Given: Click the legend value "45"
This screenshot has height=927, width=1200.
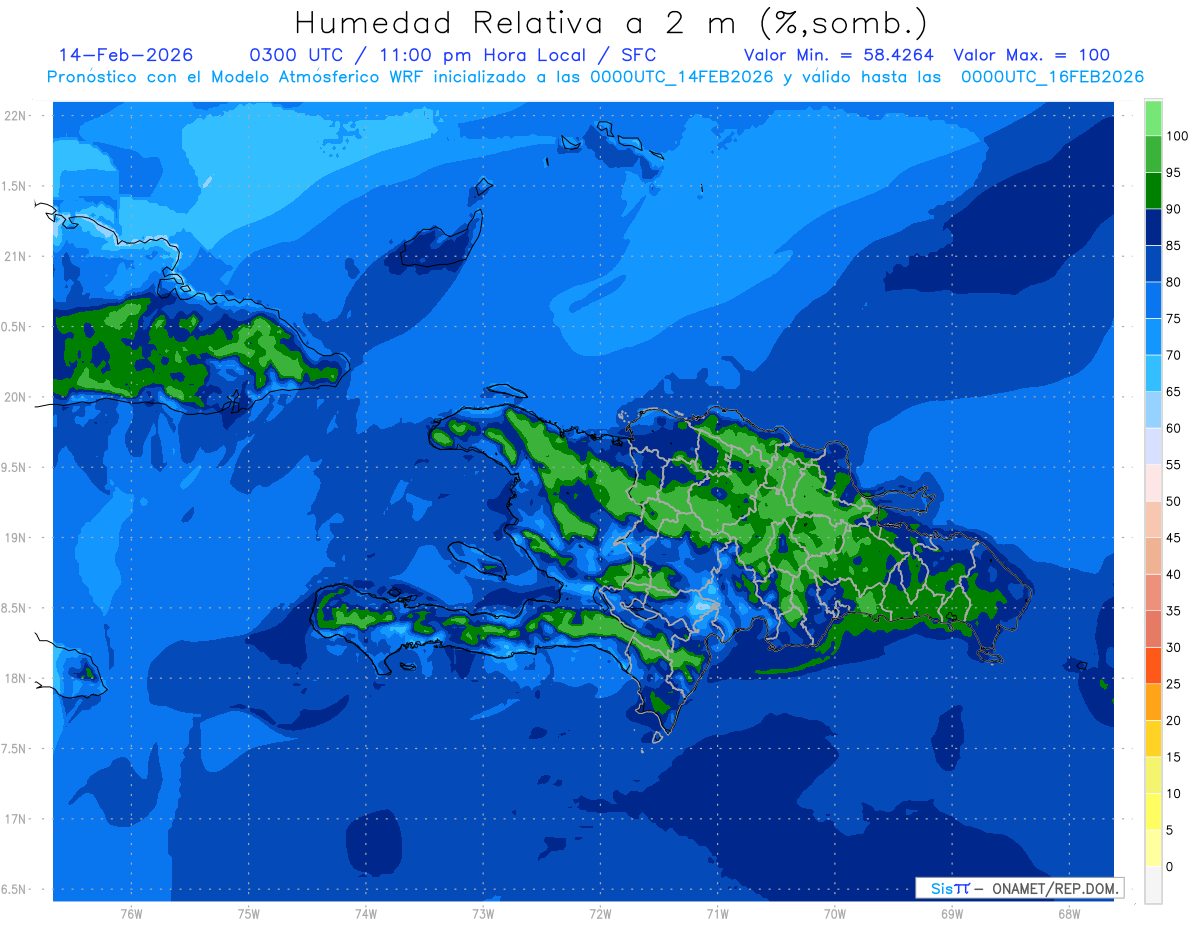Looking at the screenshot, I should coord(1173,538).
